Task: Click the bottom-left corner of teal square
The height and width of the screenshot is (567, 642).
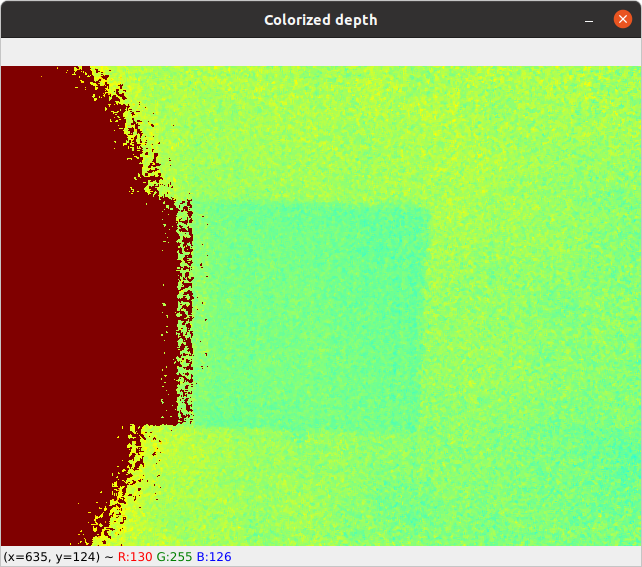Action: coord(194,428)
